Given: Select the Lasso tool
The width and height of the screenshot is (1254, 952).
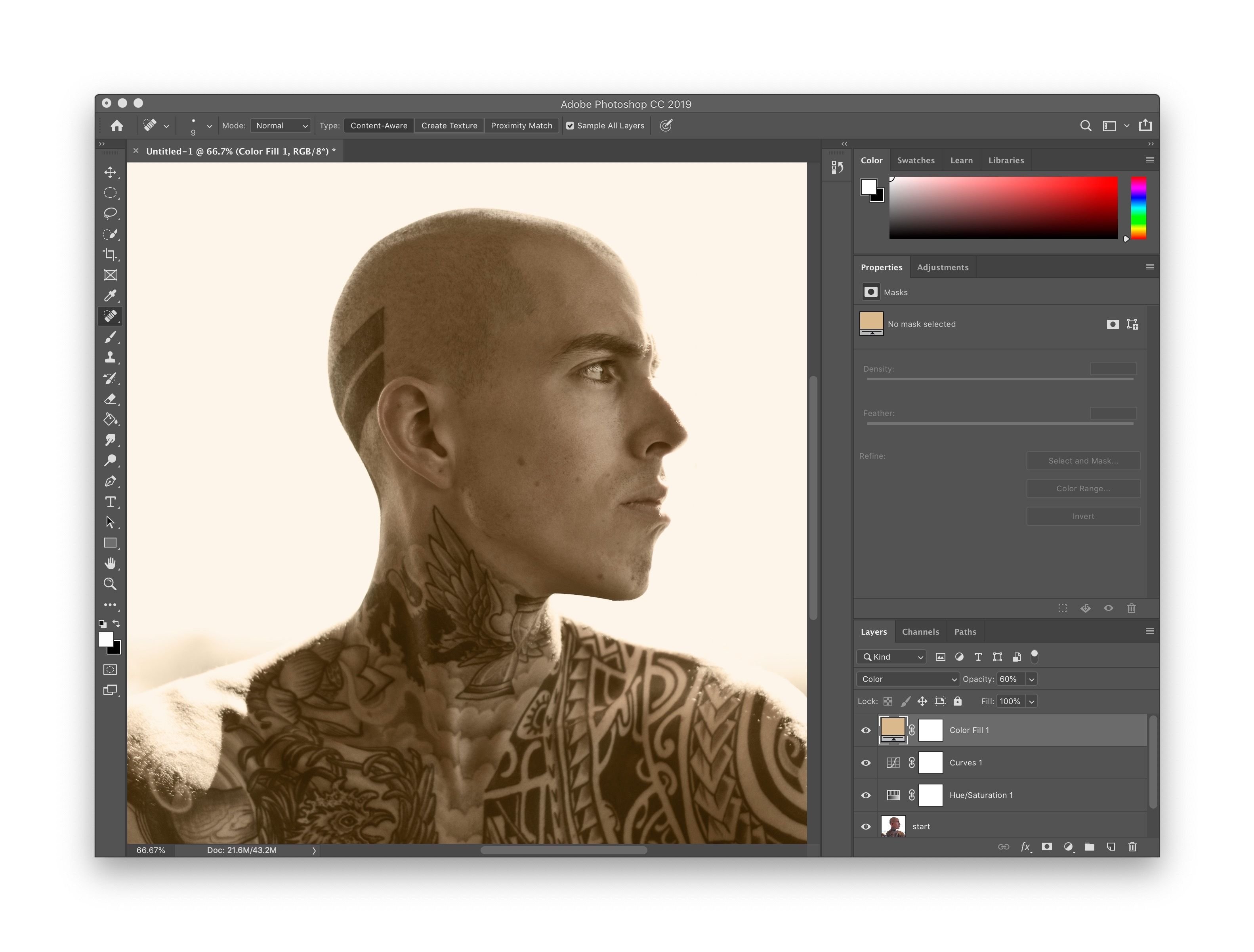Looking at the screenshot, I should point(110,213).
